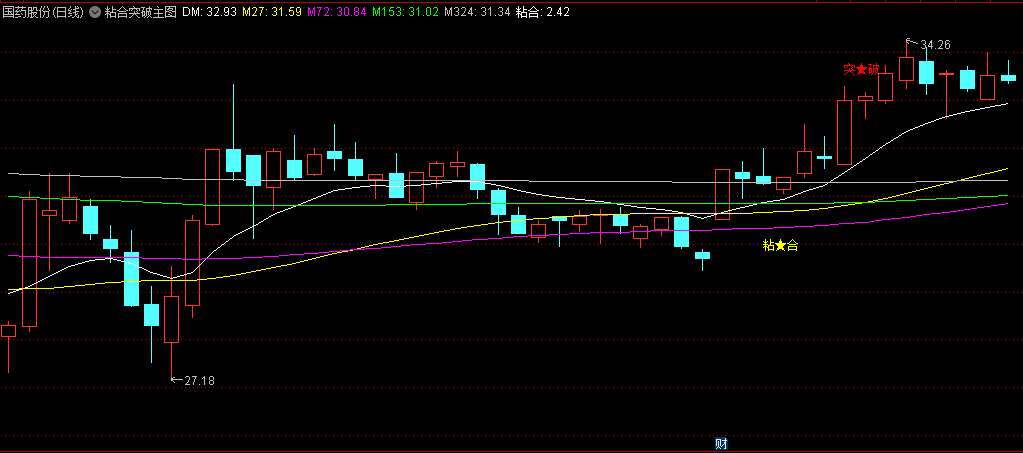Click the red candlestick with the 27.18 low
The height and width of the screenshot is (453, 1023).
point(171,319)
